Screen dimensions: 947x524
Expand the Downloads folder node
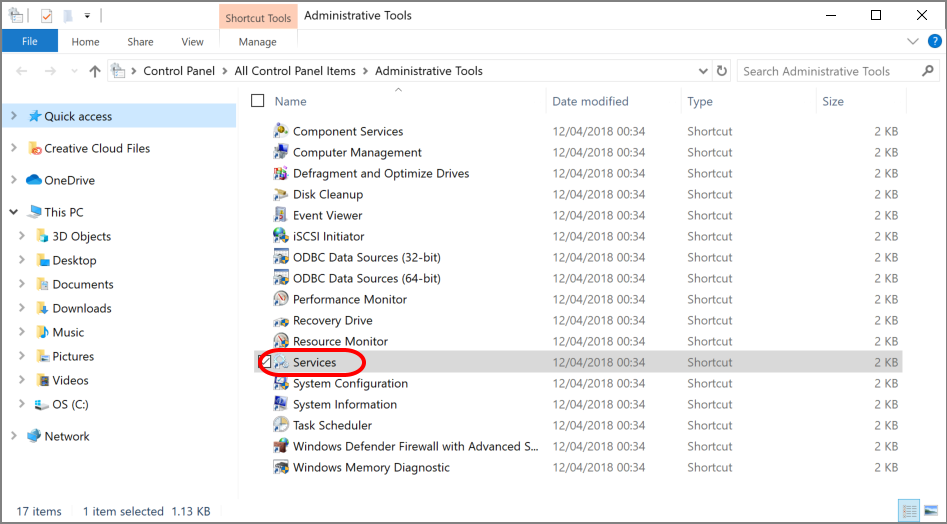(x=22, y=308)
